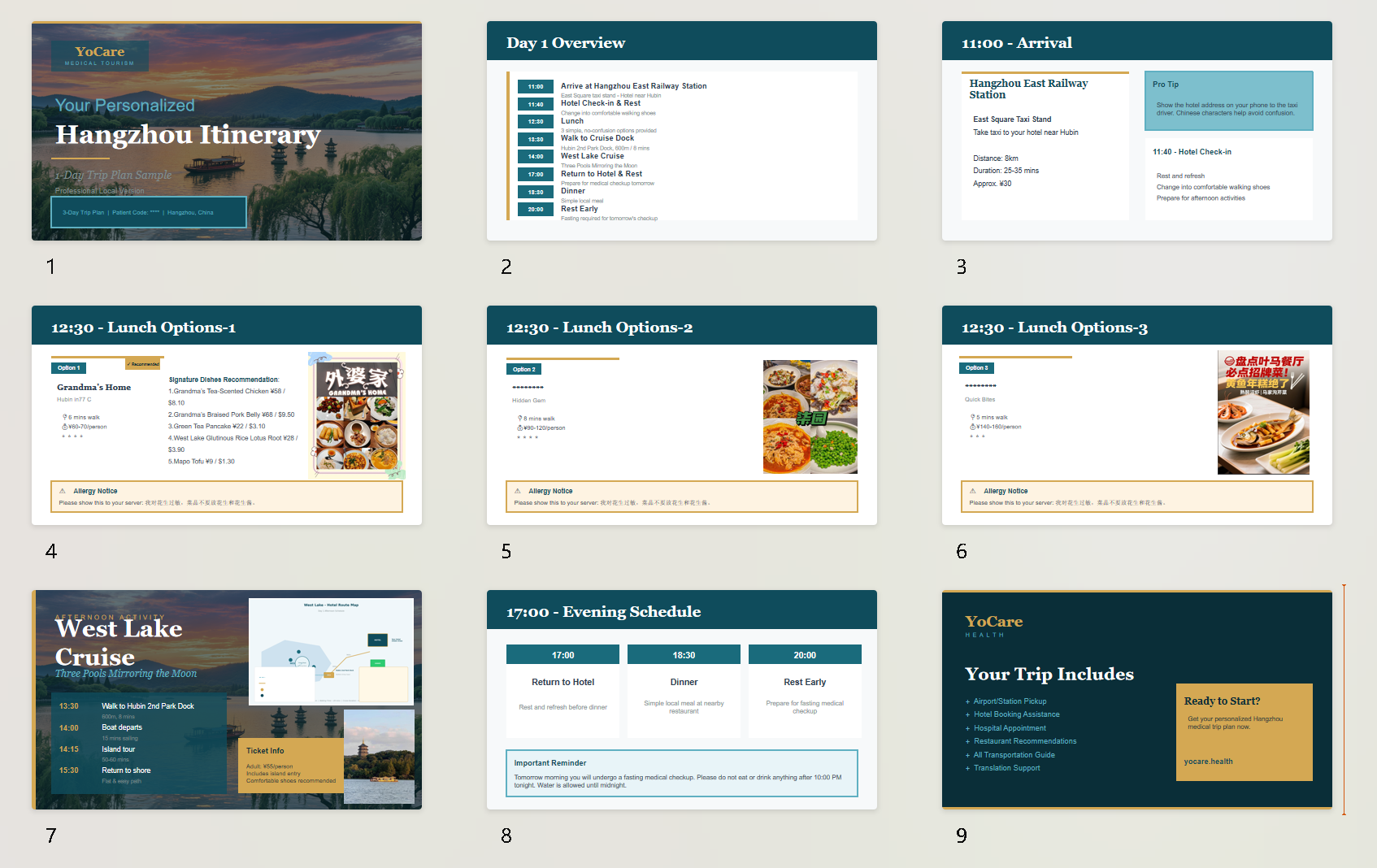1377x868 pixels.
Task: Click the YoCare Medical Tourism logo on slide 1
Action: [100, 55]
